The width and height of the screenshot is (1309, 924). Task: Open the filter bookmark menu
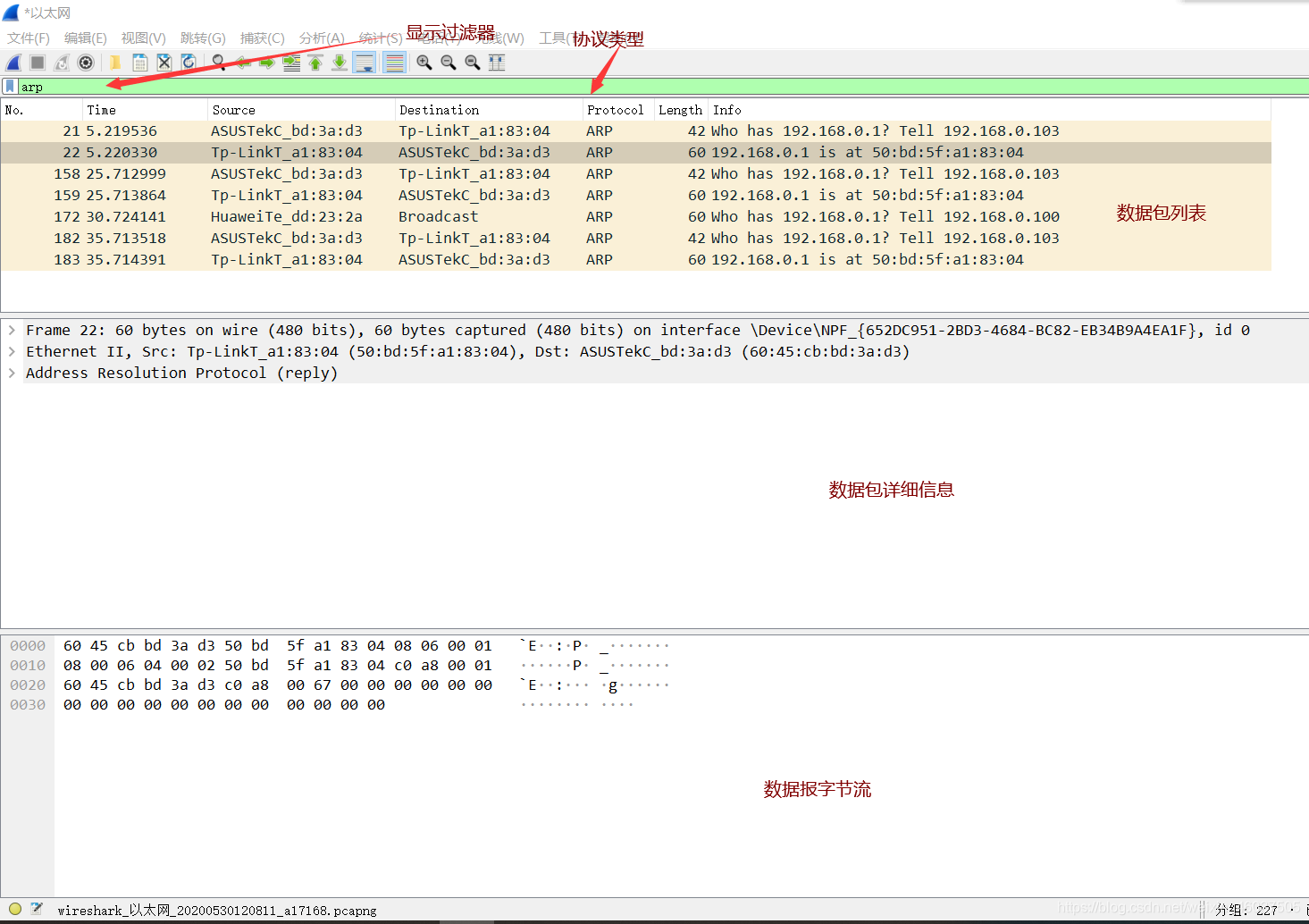[10, 87]
